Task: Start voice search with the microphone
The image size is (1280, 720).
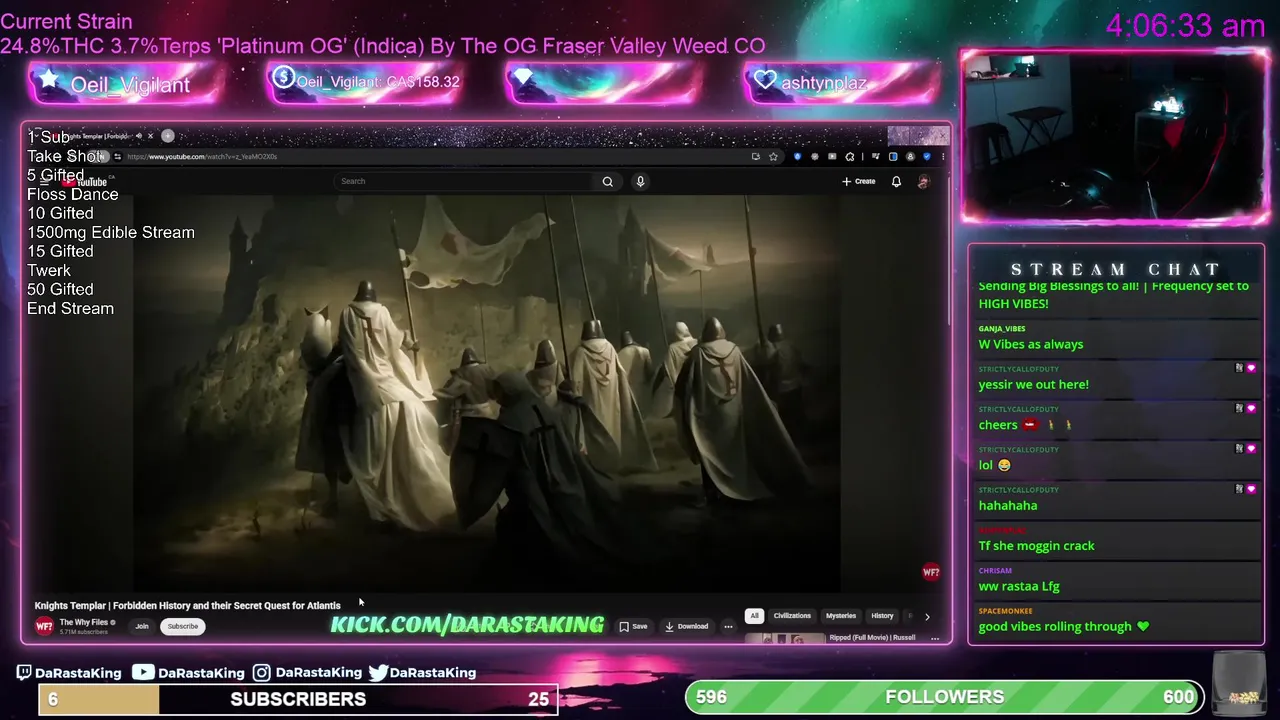Action: pyautogui.click(x=640, y=181)
